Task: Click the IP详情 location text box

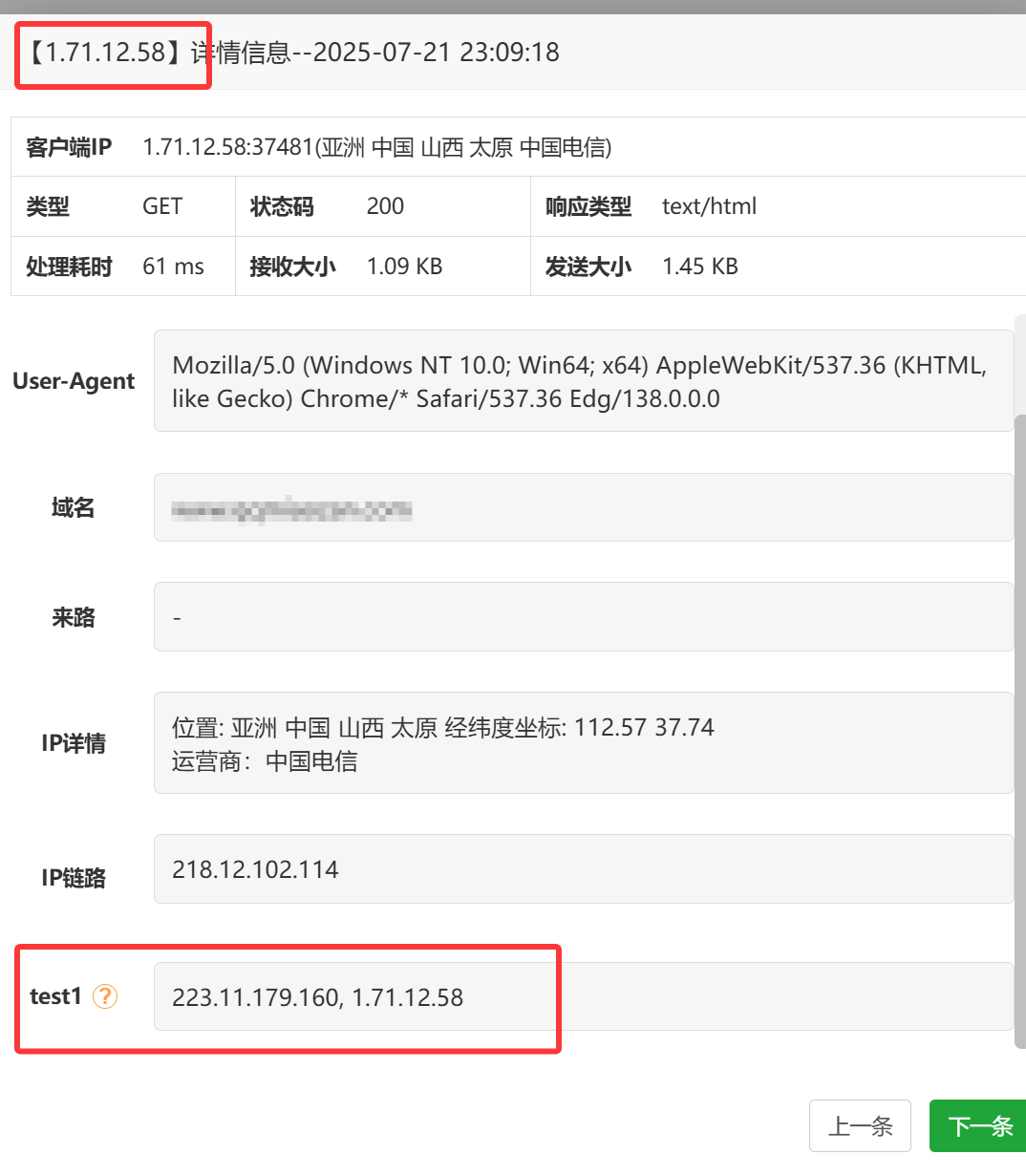Action: tap(584, 743)
